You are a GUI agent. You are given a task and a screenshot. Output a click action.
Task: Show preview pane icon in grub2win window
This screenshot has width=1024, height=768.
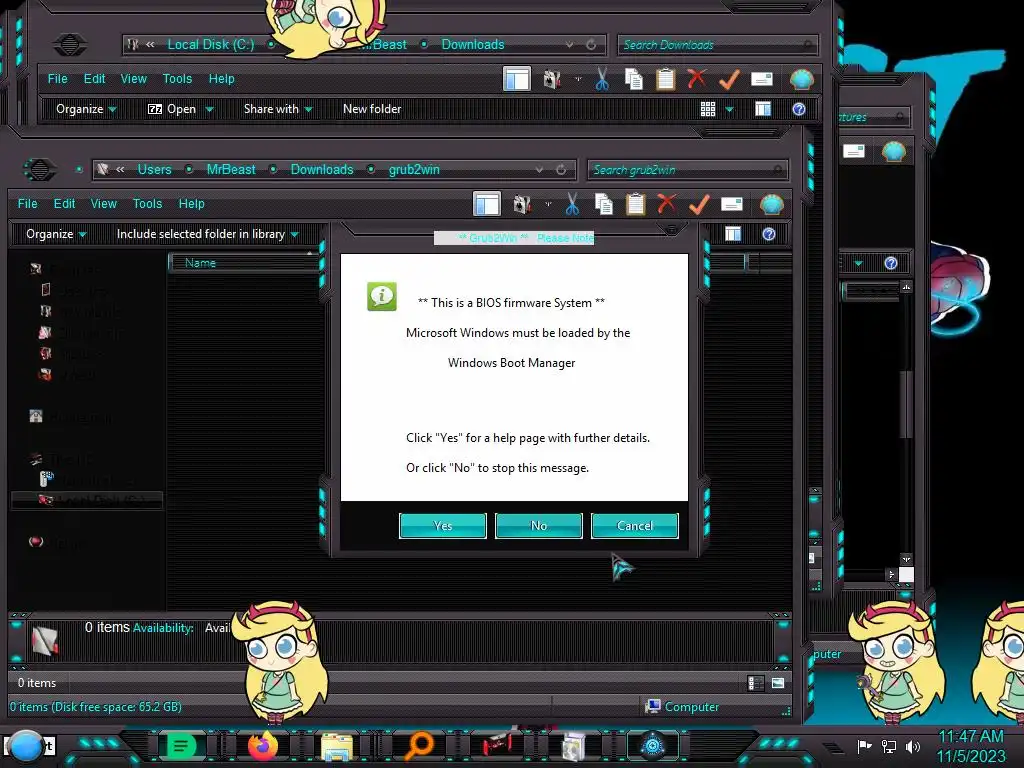click(x=733, y=234)
